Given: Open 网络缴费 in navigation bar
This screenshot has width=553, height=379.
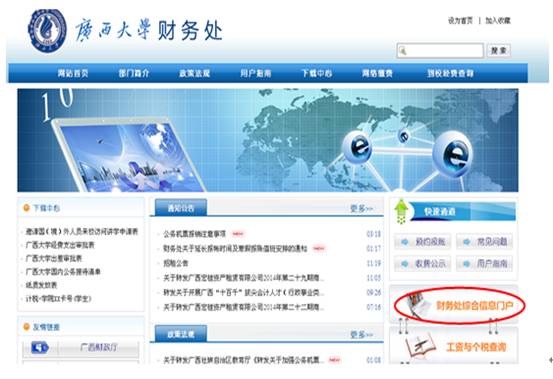Looking at the screenshot, I should pyautogui.click(x=377, y=73).
